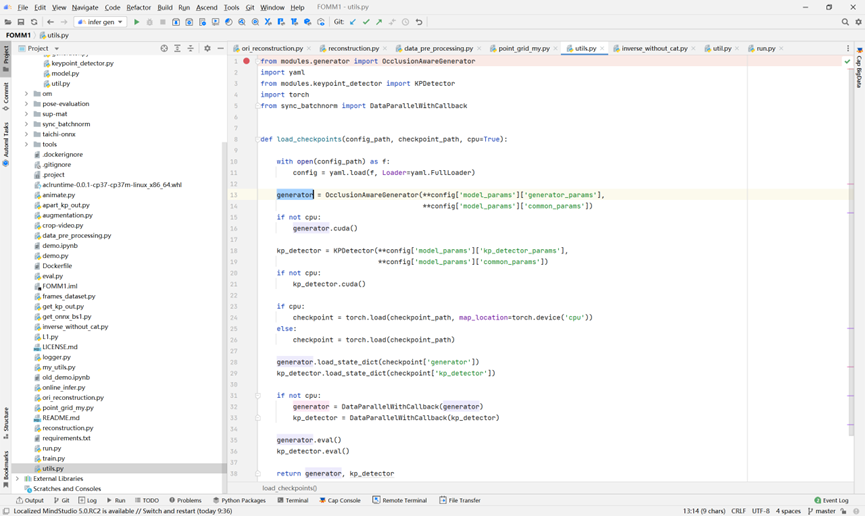
Task: Expand the pose-evaluation folder
Action: pyautogui.click(x=27, y=104)
